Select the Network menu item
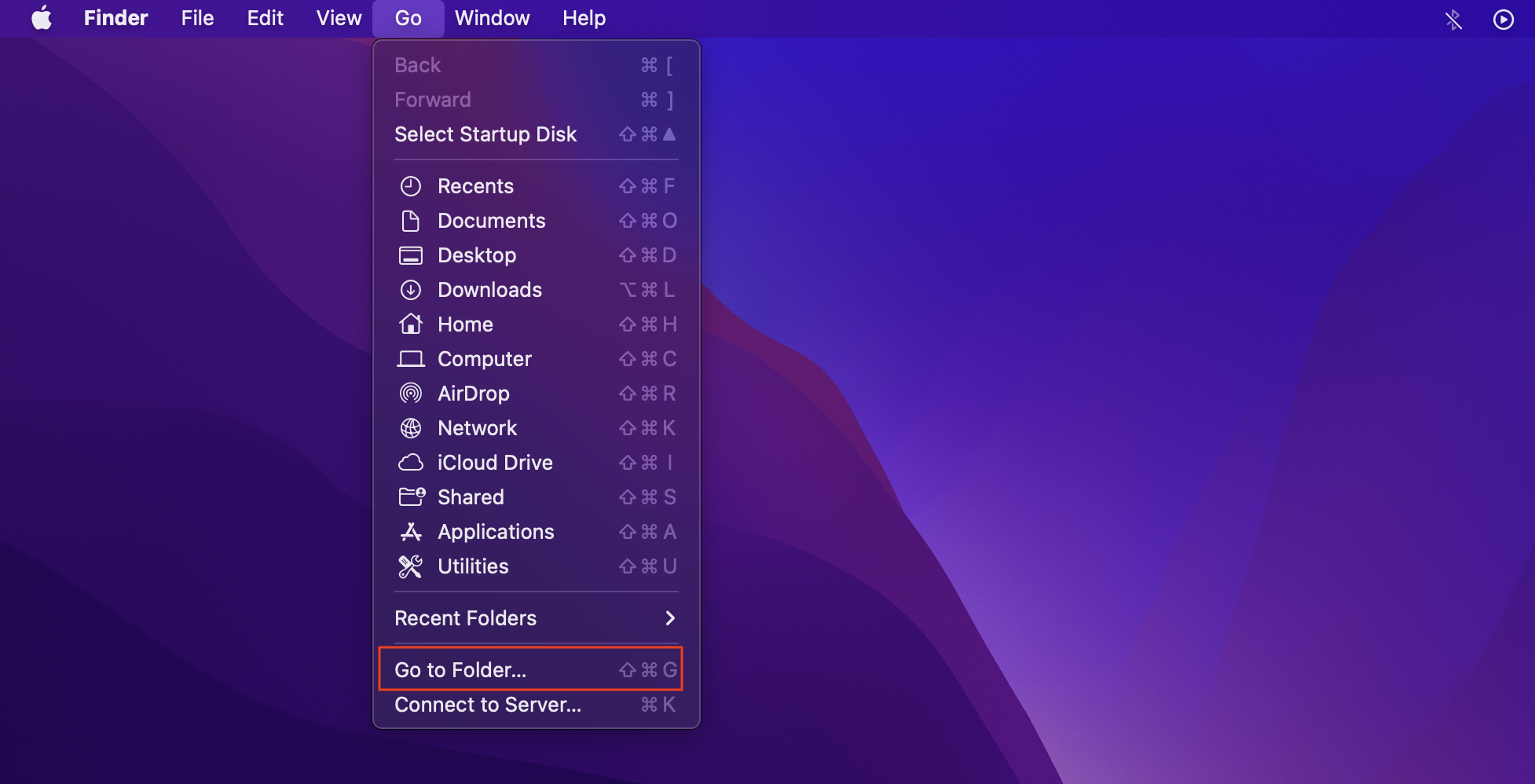1535x784 pixels. coord(537,428)
